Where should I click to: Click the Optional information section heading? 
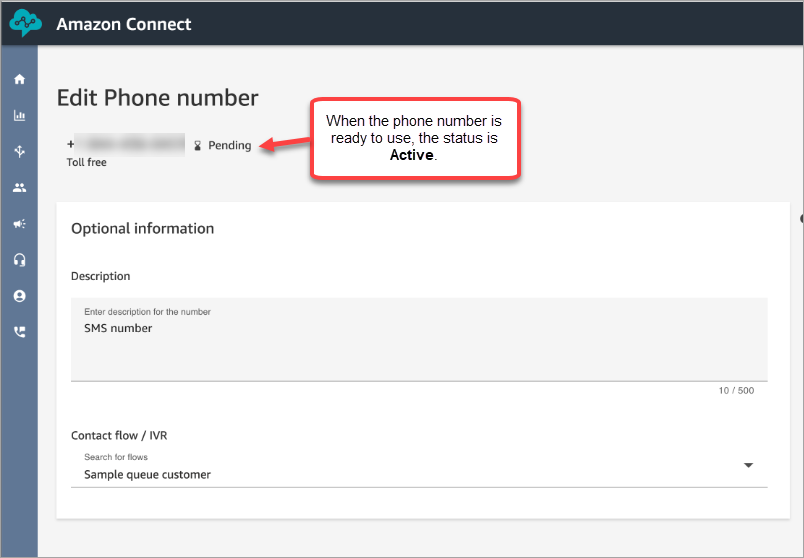click(143, 228)
